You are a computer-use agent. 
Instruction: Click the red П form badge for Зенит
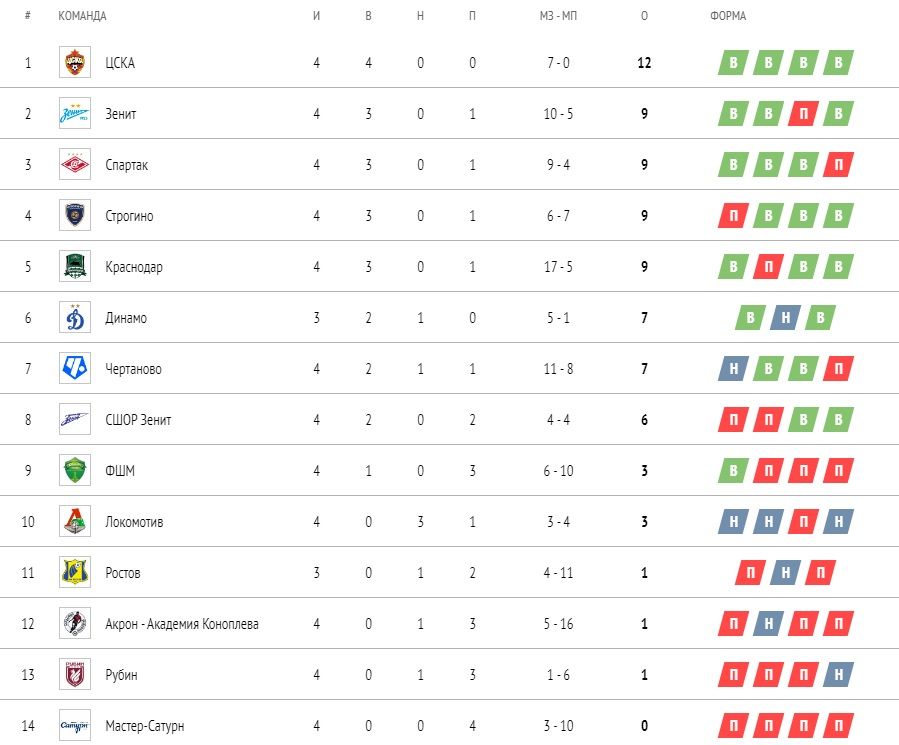point(803,114)
